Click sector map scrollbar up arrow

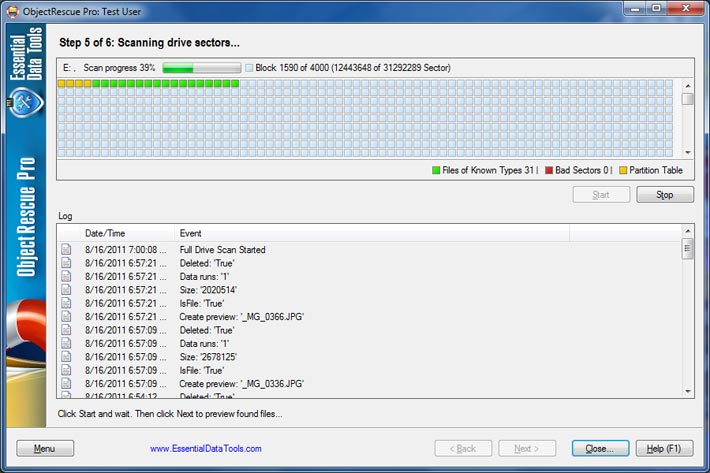click(x=687, y=86)
